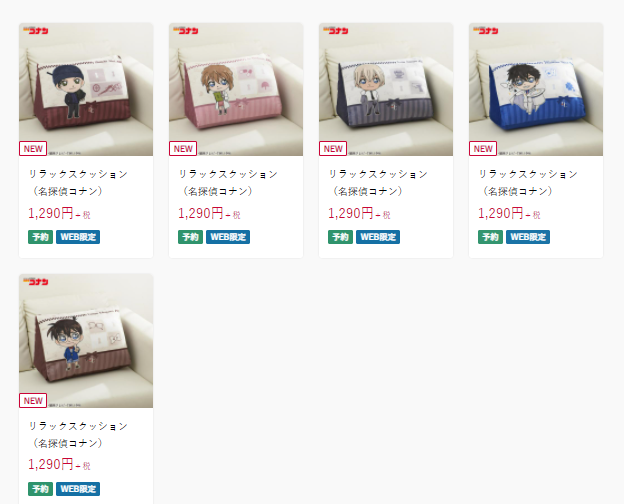Open the Conan character cushion image in second row

(86, 341)
